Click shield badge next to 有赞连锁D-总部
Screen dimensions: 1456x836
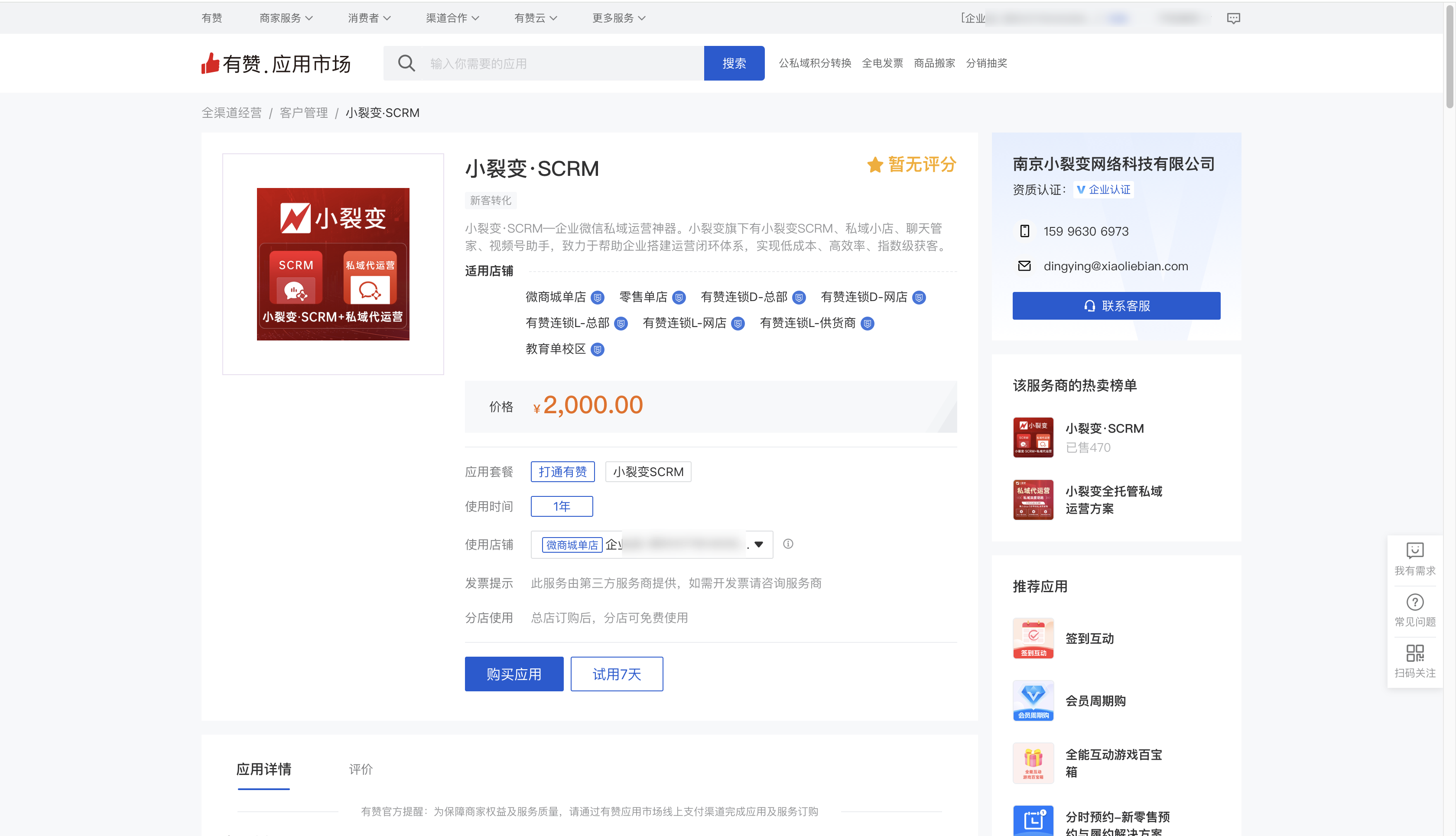[799, 298]
